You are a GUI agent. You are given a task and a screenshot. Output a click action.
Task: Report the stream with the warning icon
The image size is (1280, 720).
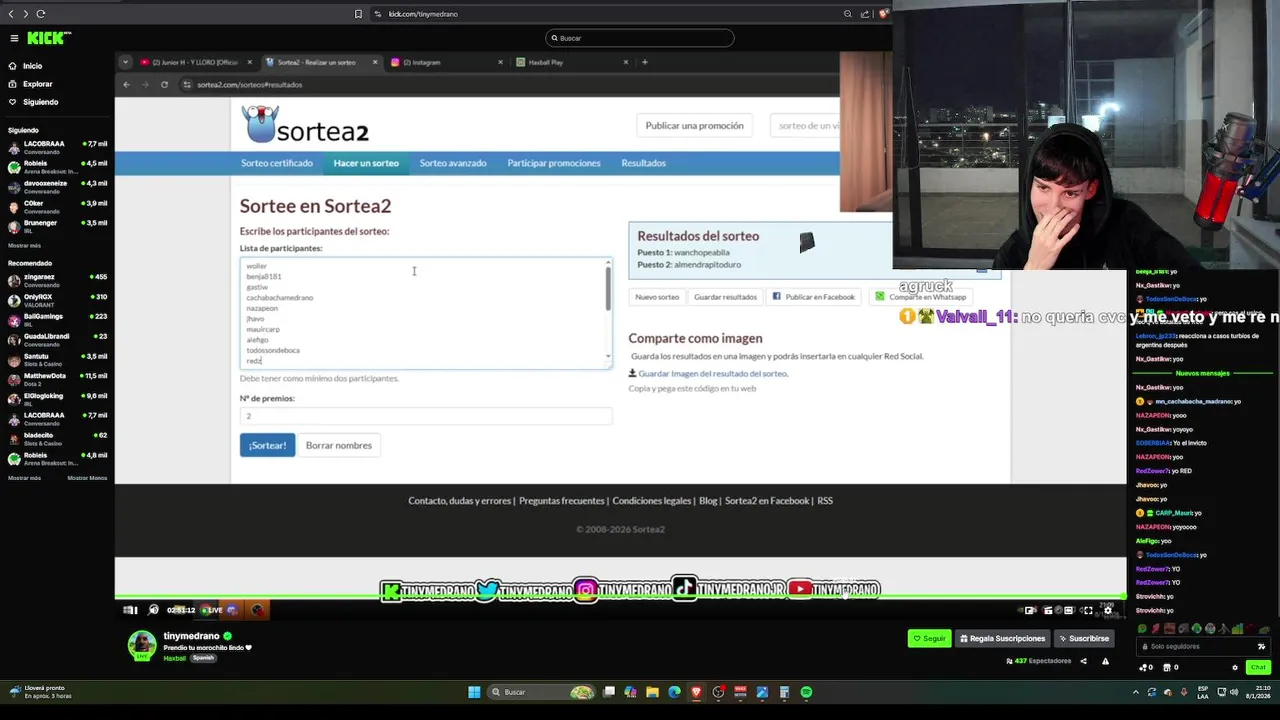point(1105,661)
